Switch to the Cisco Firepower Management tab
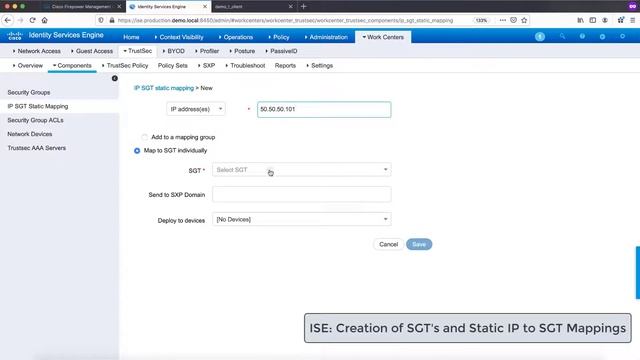This screenshot has height=360, width=640. click(82, 7)
